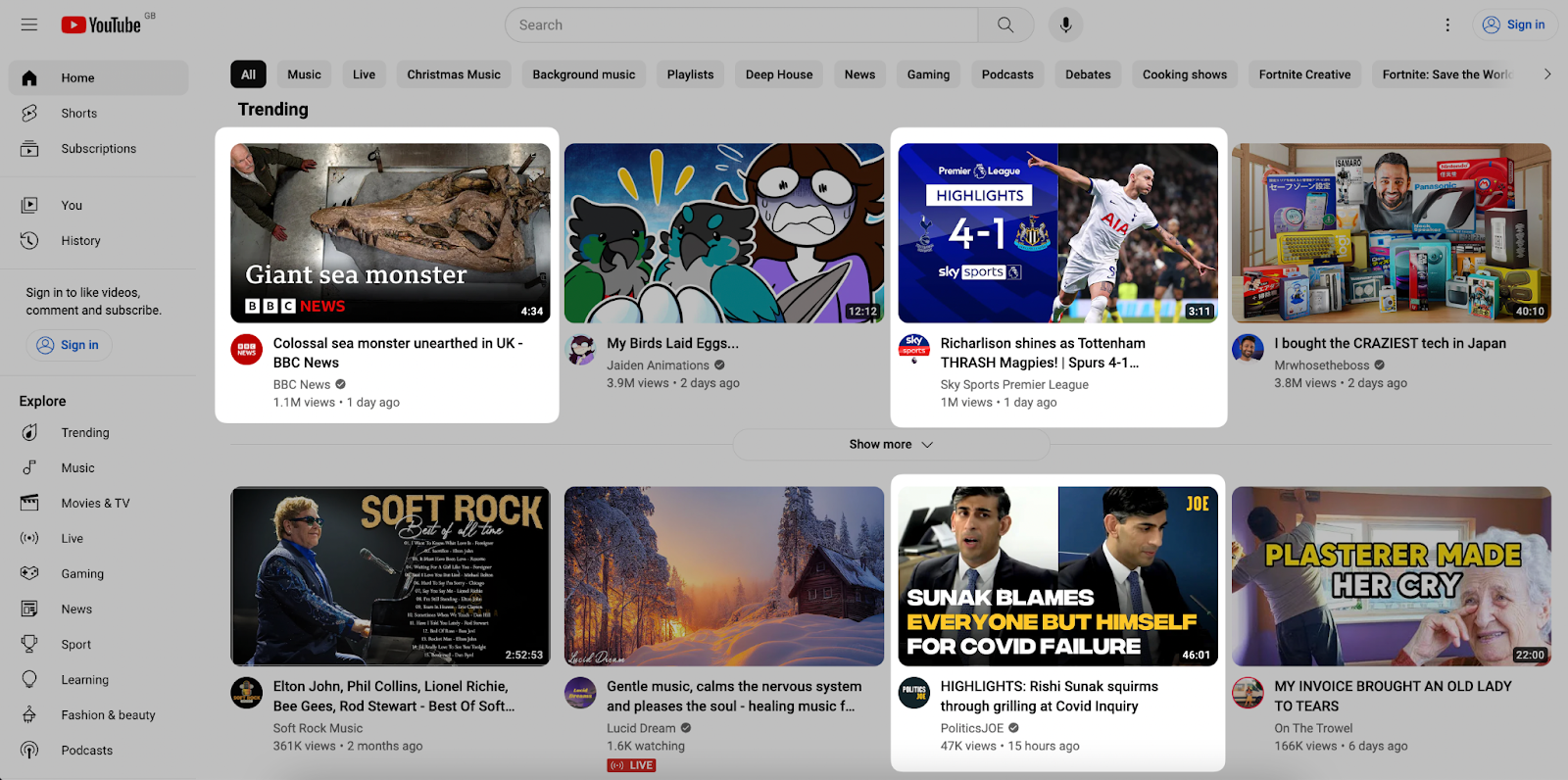Open Sky Sports Premier League avatar
This screenshot has width=1568, height=780.
click(914, 350)
